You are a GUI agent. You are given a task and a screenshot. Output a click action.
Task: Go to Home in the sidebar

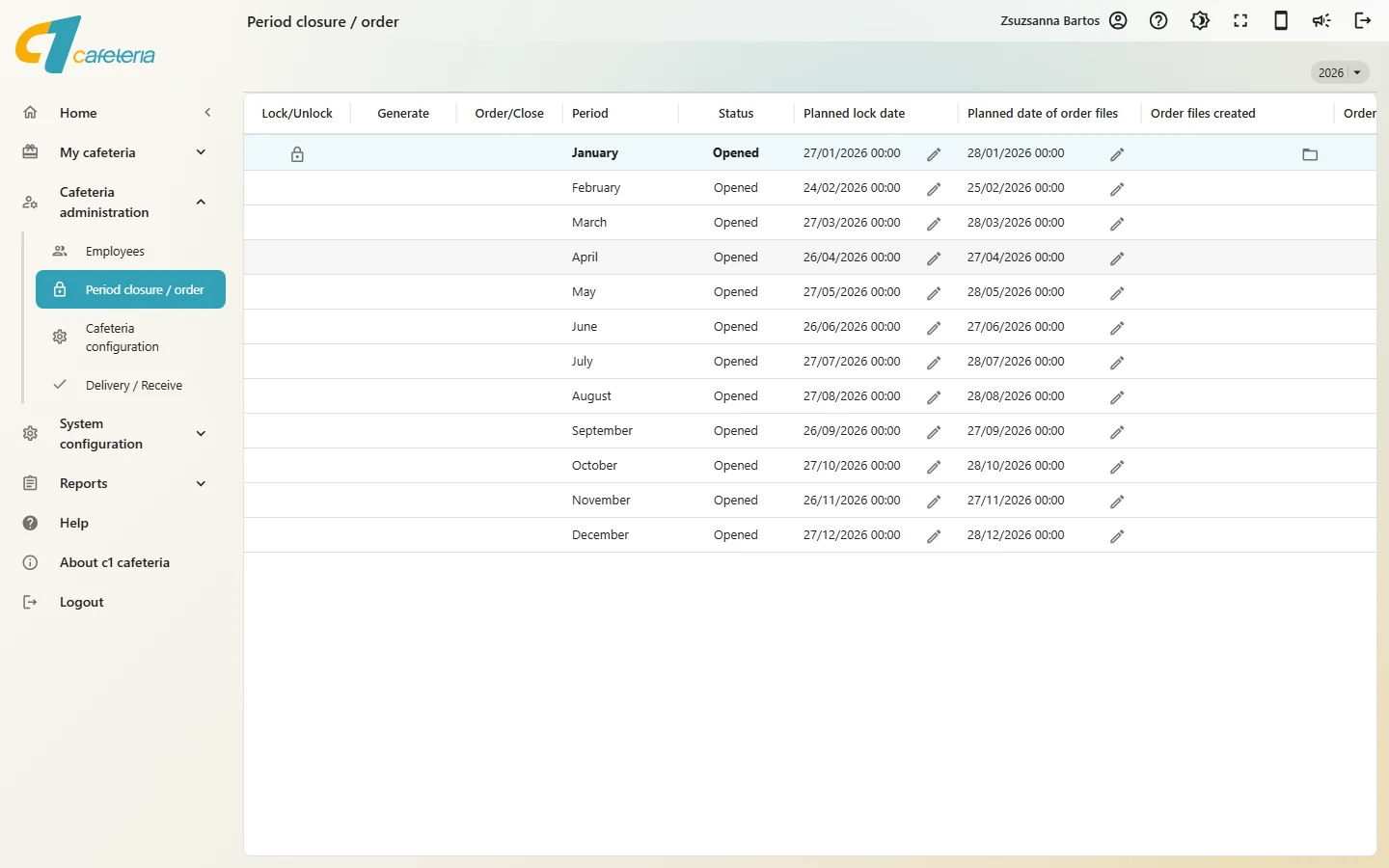[78, 113]
